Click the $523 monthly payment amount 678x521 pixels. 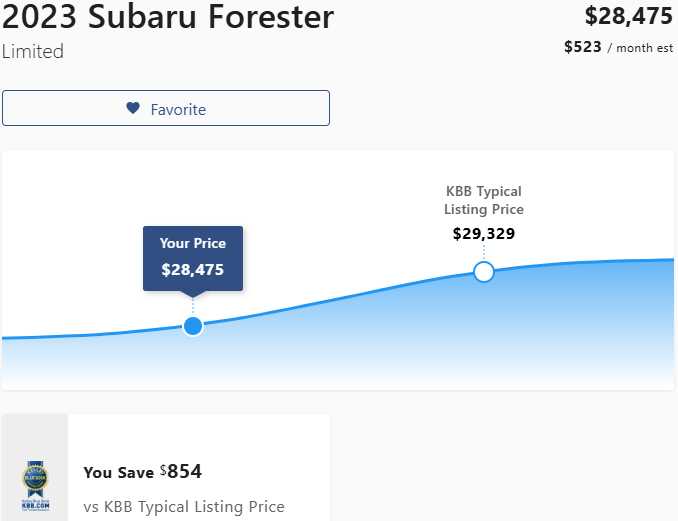[x=582, y=47]
